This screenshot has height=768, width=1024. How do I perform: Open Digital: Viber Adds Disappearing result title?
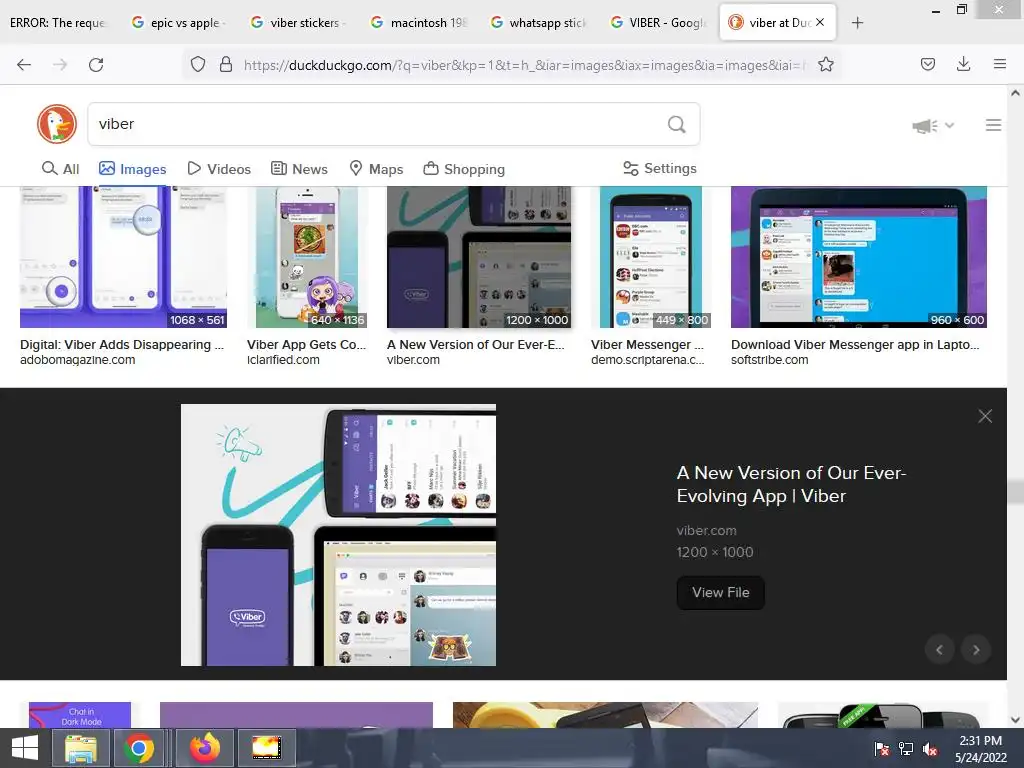[x=122, y=344]
